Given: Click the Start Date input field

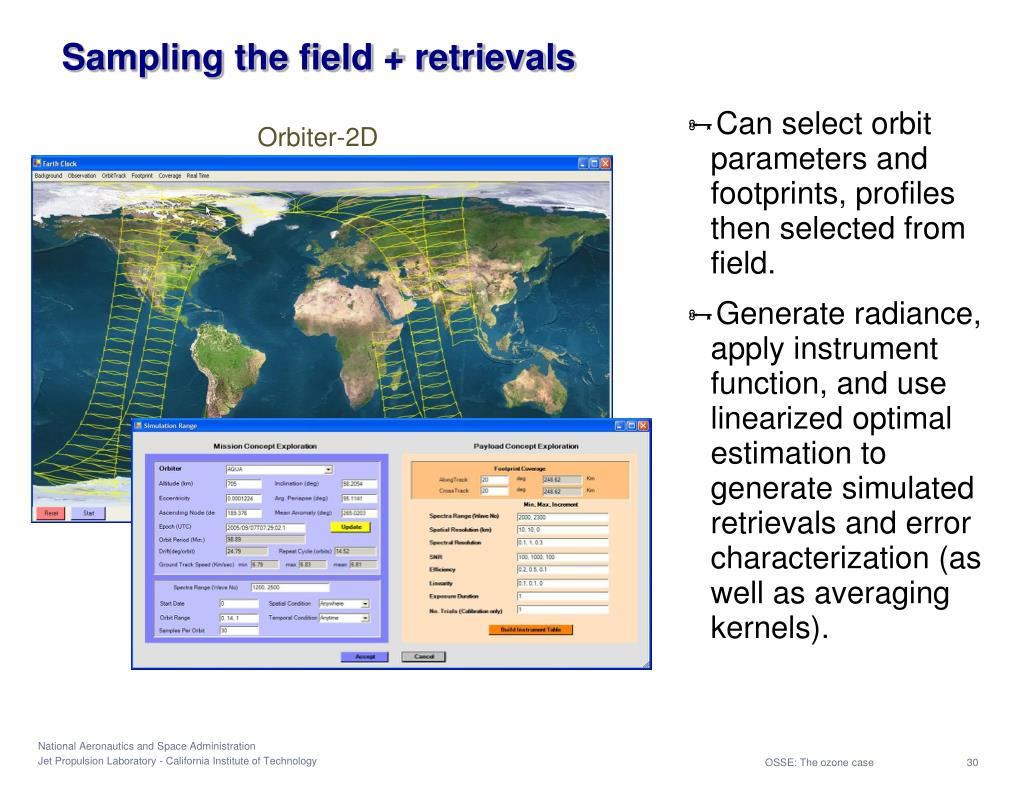Looking at the screenshot, I should click(x=239, y=604).
